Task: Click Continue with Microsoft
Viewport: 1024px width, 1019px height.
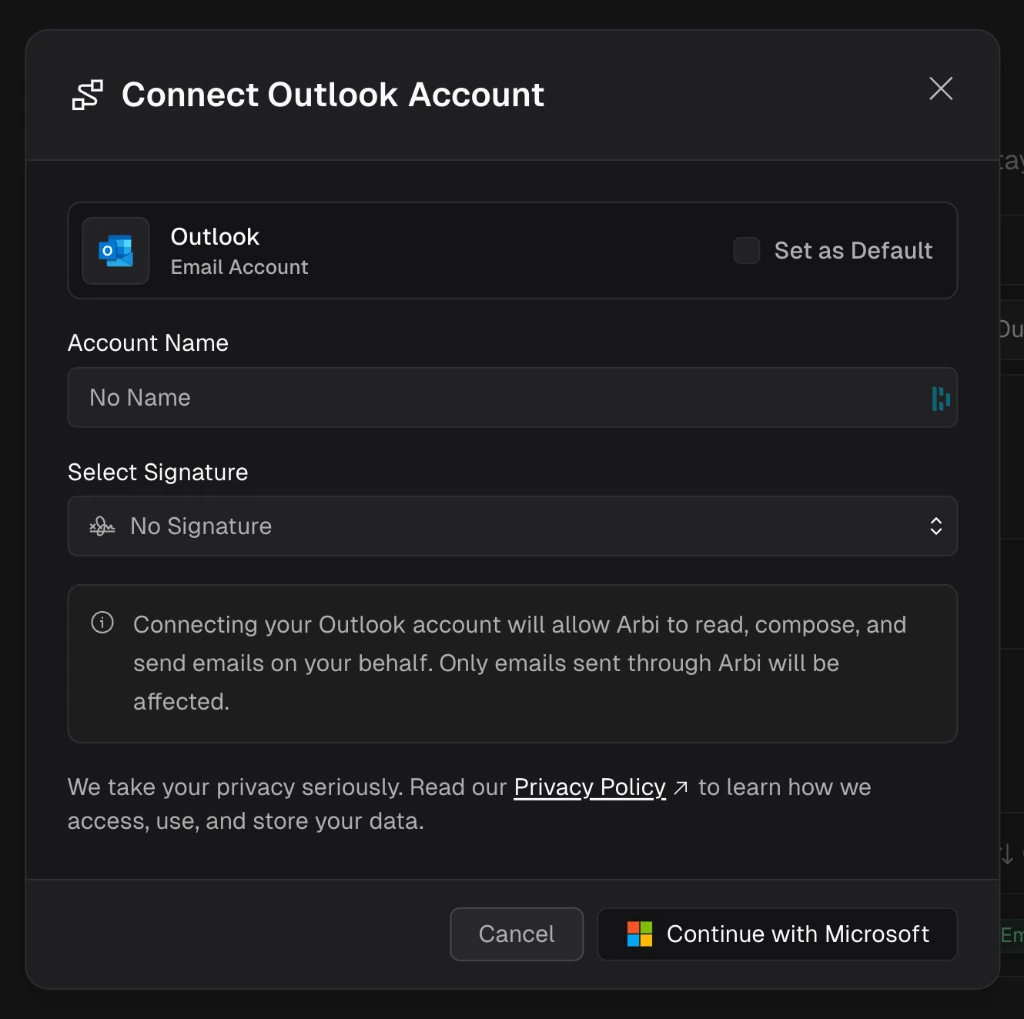Action: (x=777, y=934)
